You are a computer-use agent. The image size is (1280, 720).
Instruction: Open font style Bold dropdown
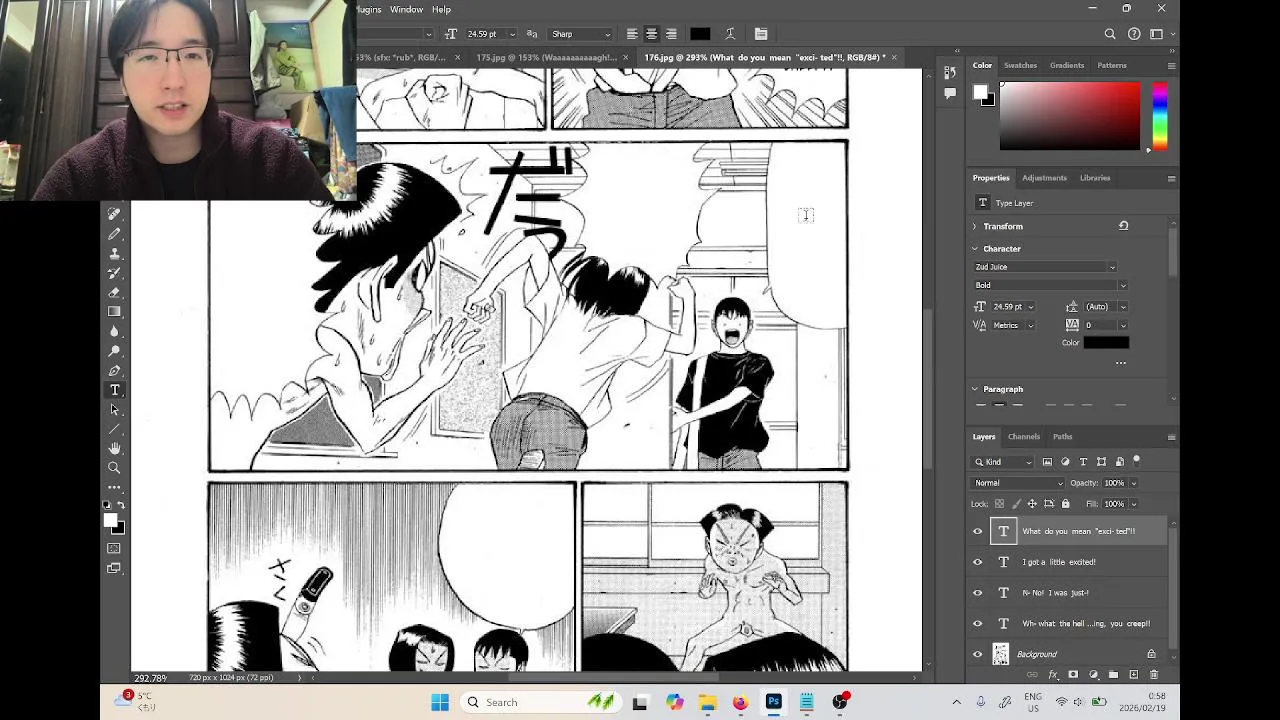point(1050,285)
